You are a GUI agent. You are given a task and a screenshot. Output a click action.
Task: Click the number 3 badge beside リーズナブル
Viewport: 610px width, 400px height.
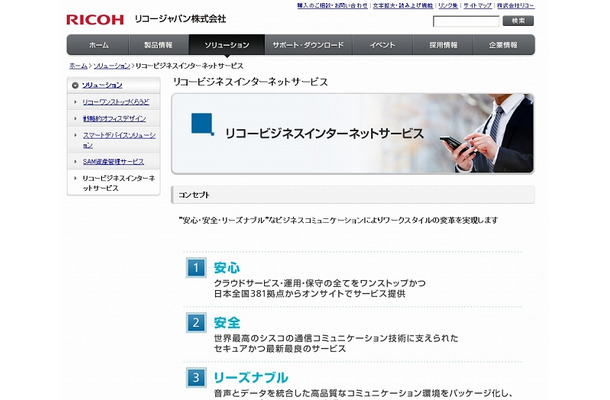coord(196,377)
